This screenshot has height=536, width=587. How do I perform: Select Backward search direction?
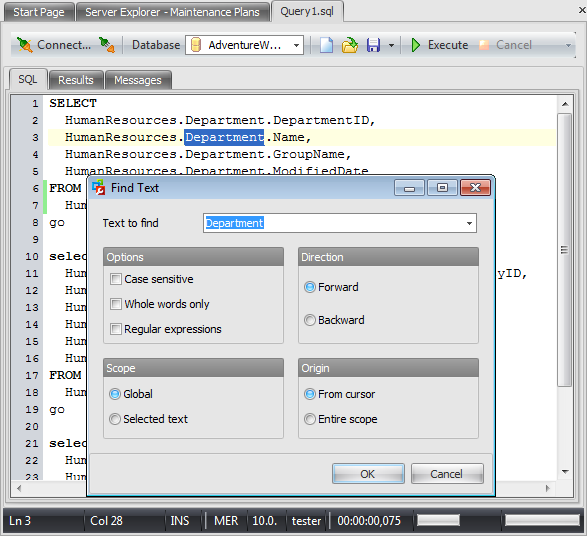310,320
